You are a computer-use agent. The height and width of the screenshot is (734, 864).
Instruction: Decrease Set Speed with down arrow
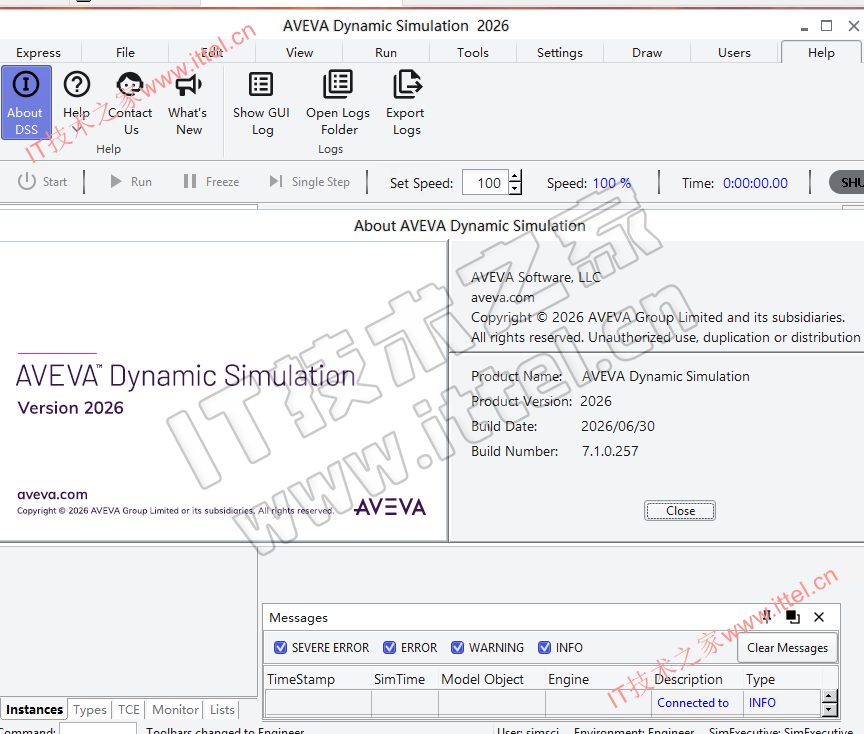(515, 188)
